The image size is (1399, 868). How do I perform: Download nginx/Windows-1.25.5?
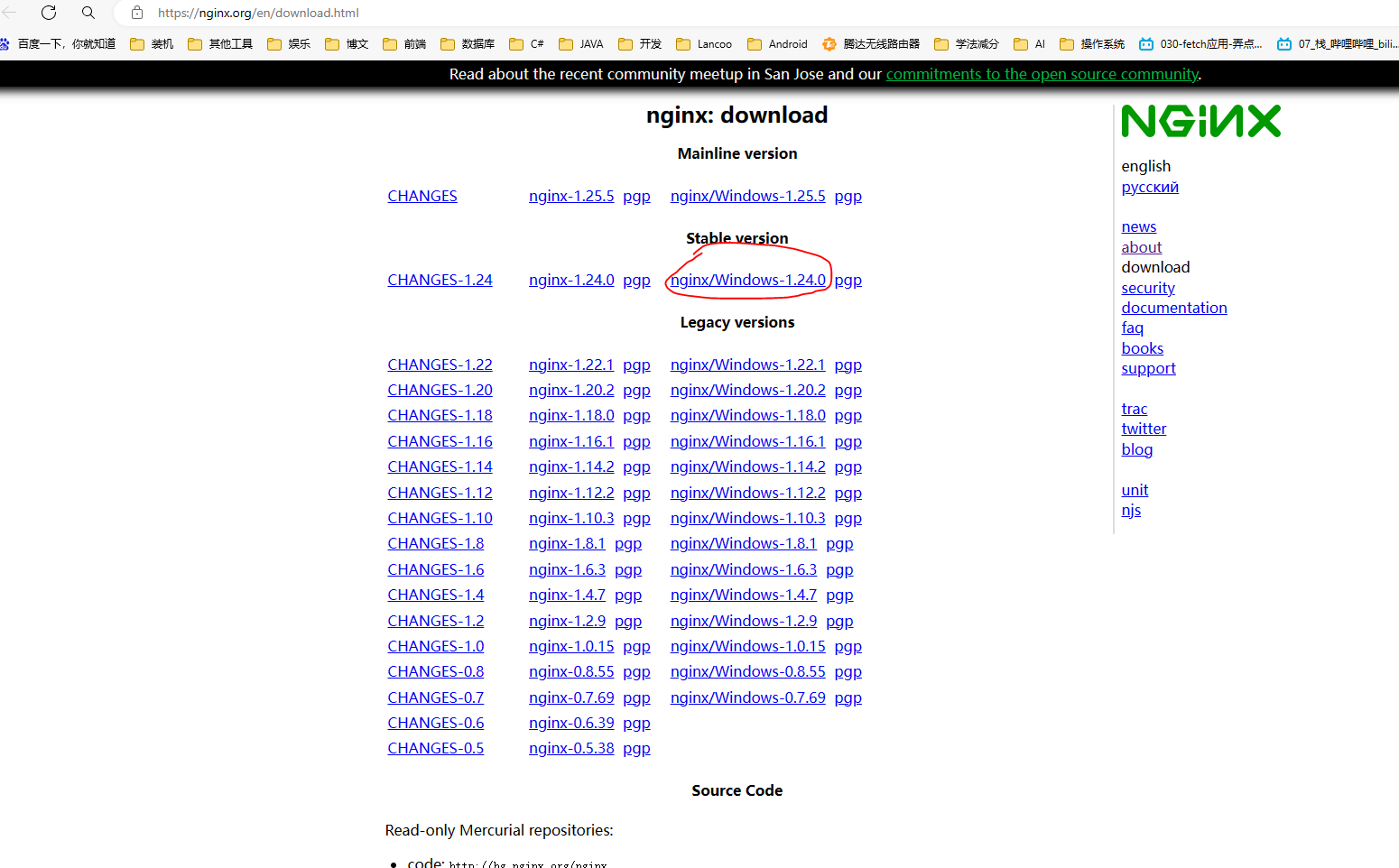[x=747, y=196]
